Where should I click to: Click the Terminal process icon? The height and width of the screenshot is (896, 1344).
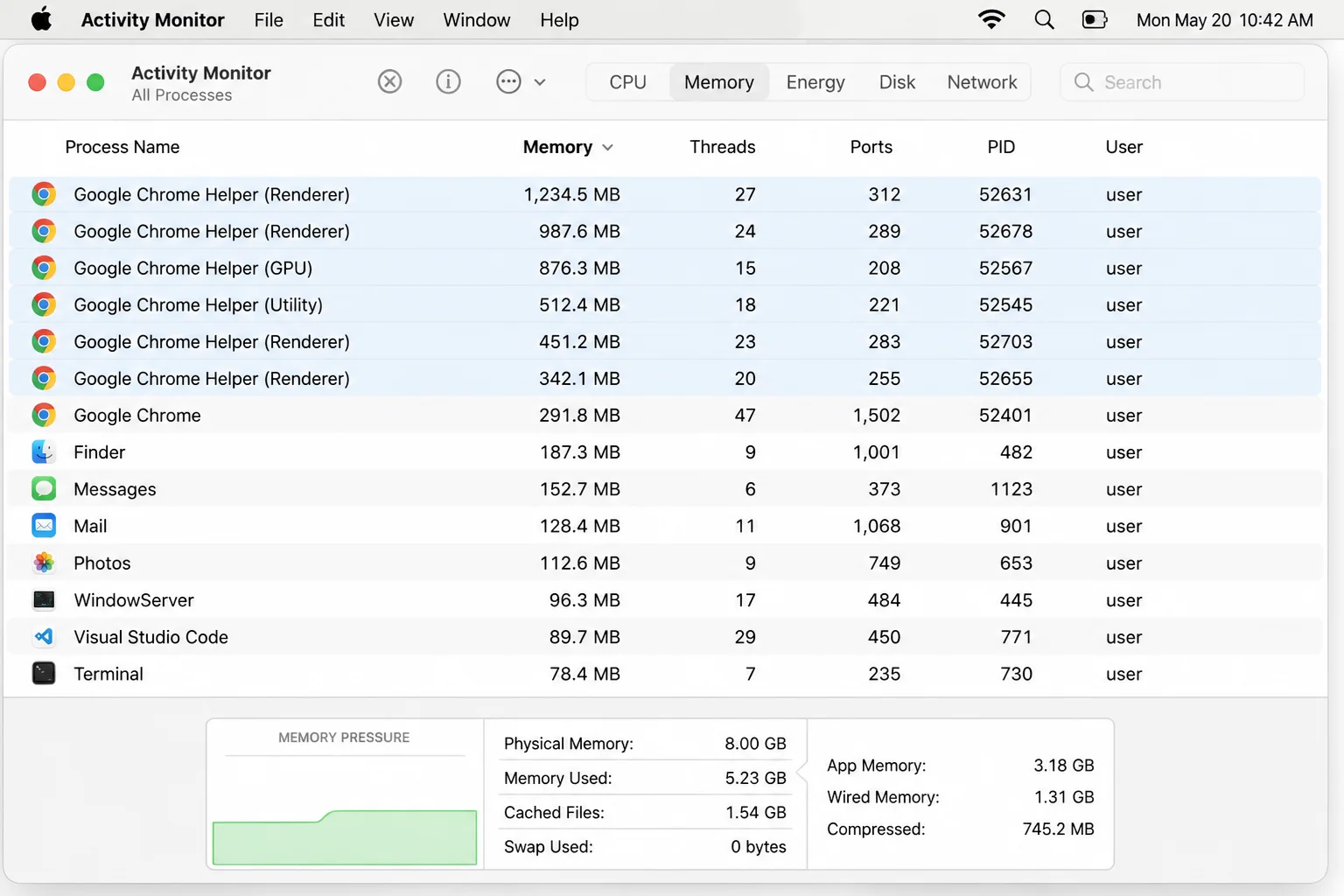[44, 673]
